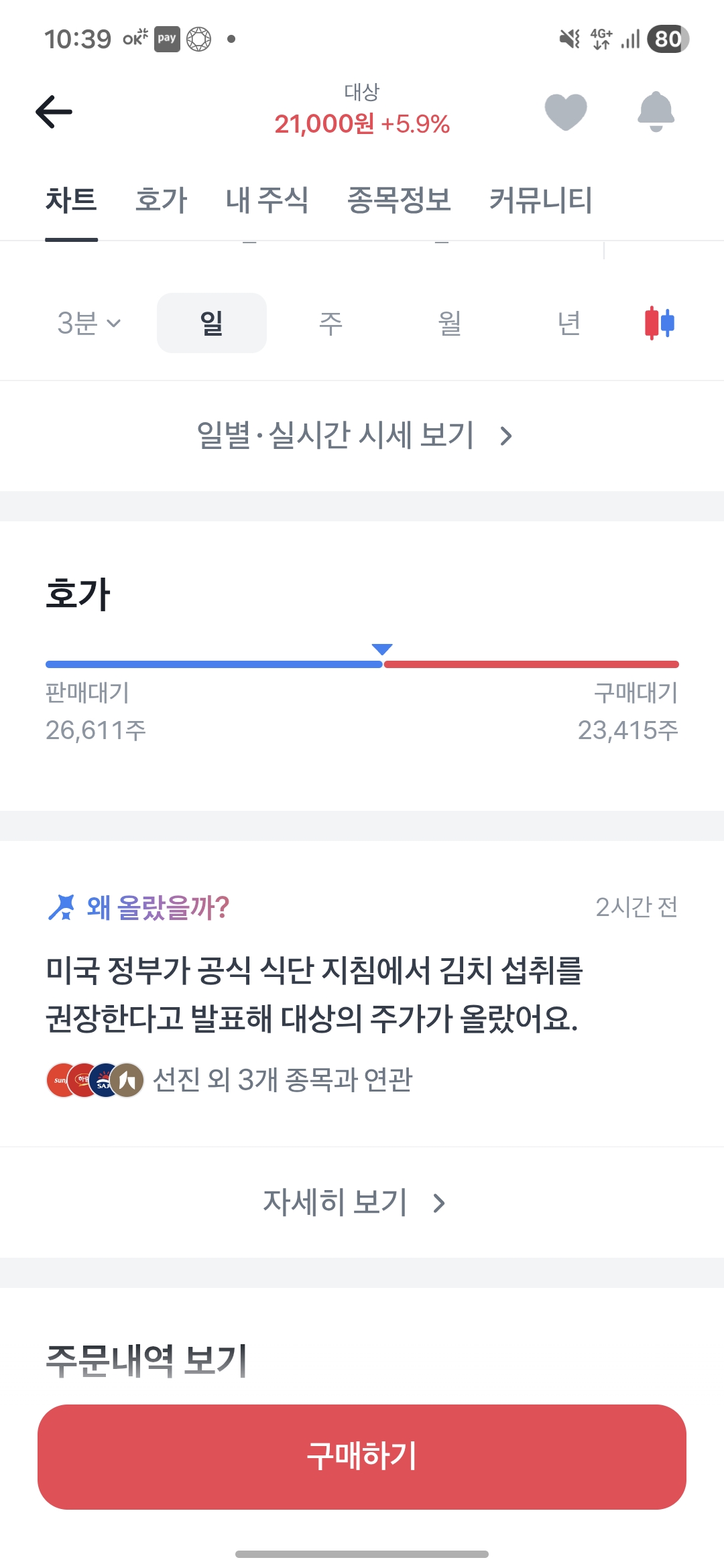Select the 주 weekly chart period

330,323
